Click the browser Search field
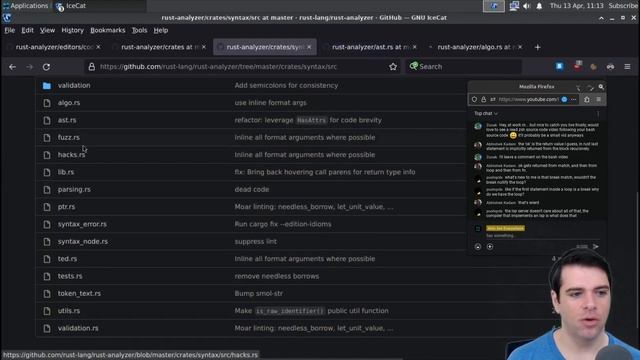 [463, 67]
